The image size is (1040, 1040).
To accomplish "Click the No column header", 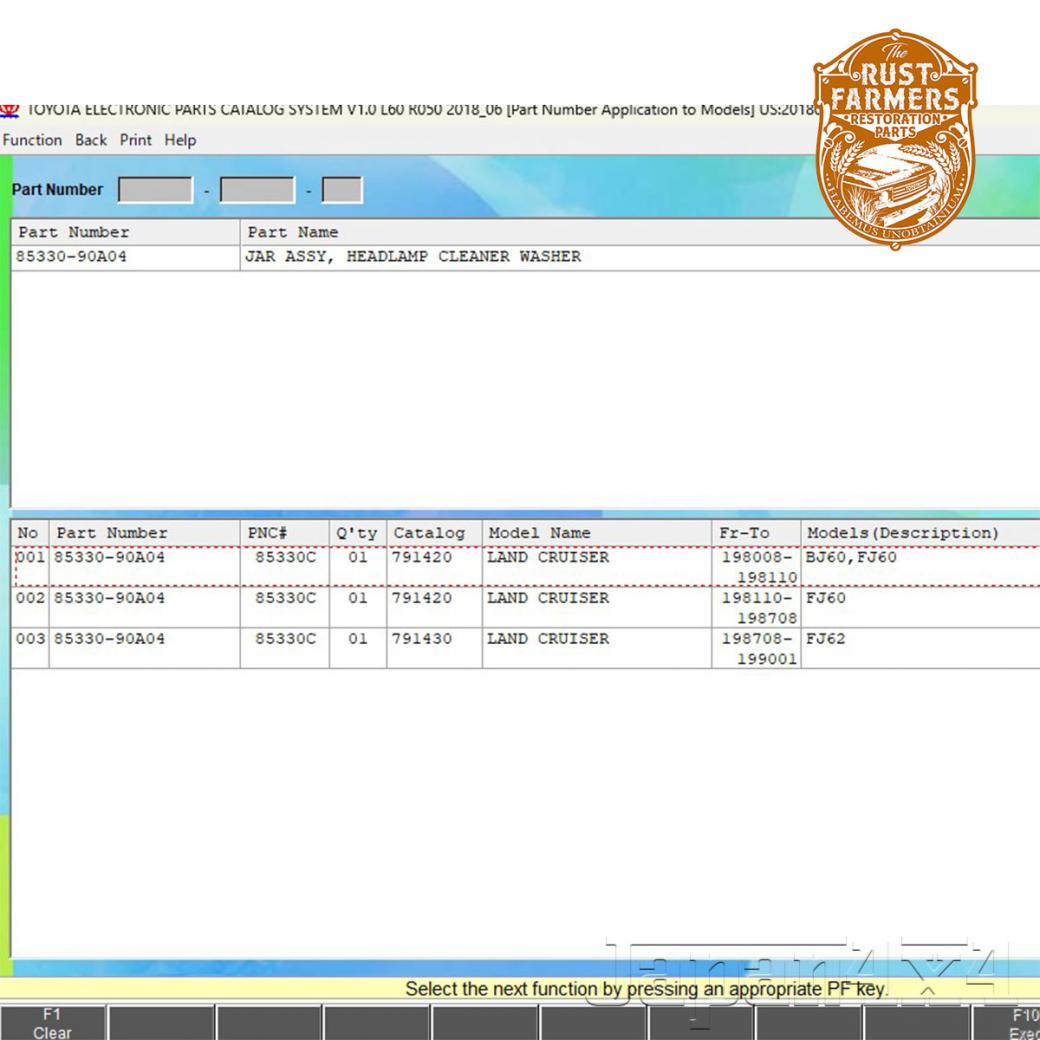I will pyautogui.click(x=30, y=533).
